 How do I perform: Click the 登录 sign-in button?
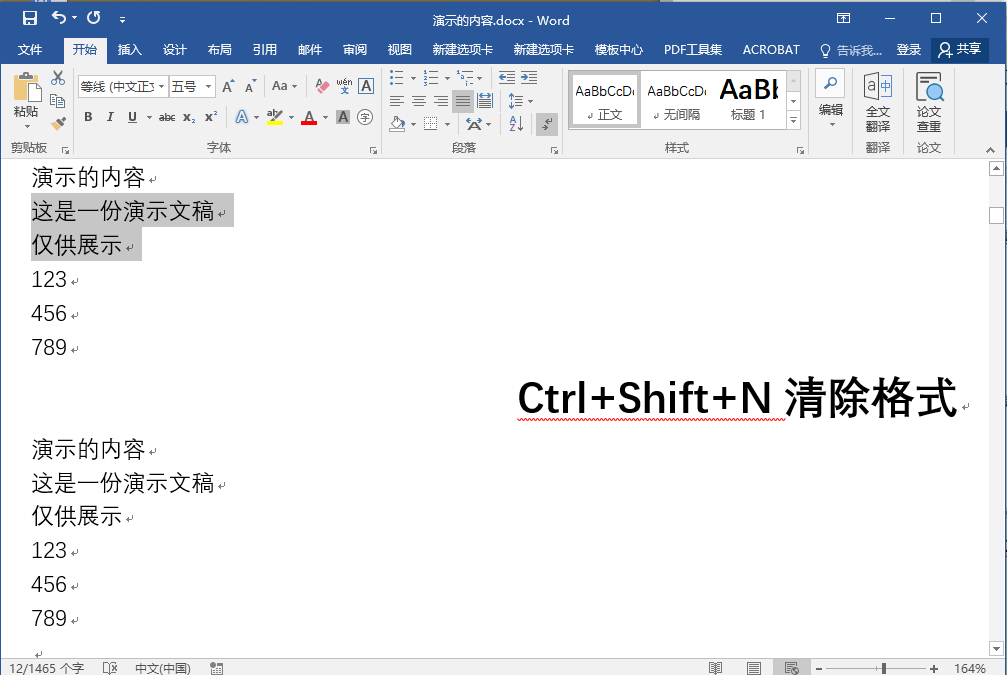pos(908,50)
